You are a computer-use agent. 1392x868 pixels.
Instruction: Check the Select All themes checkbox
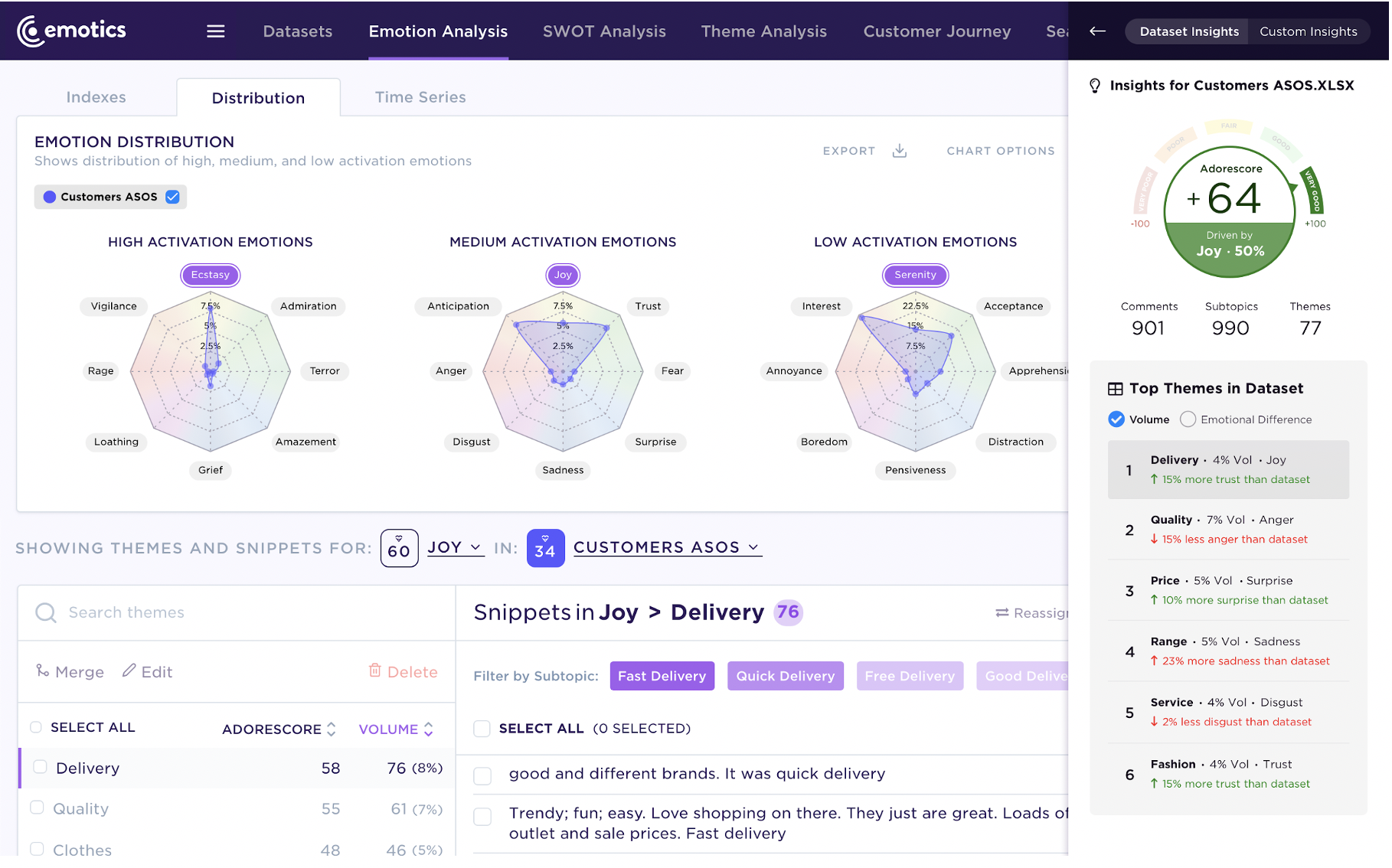[36, 727]
